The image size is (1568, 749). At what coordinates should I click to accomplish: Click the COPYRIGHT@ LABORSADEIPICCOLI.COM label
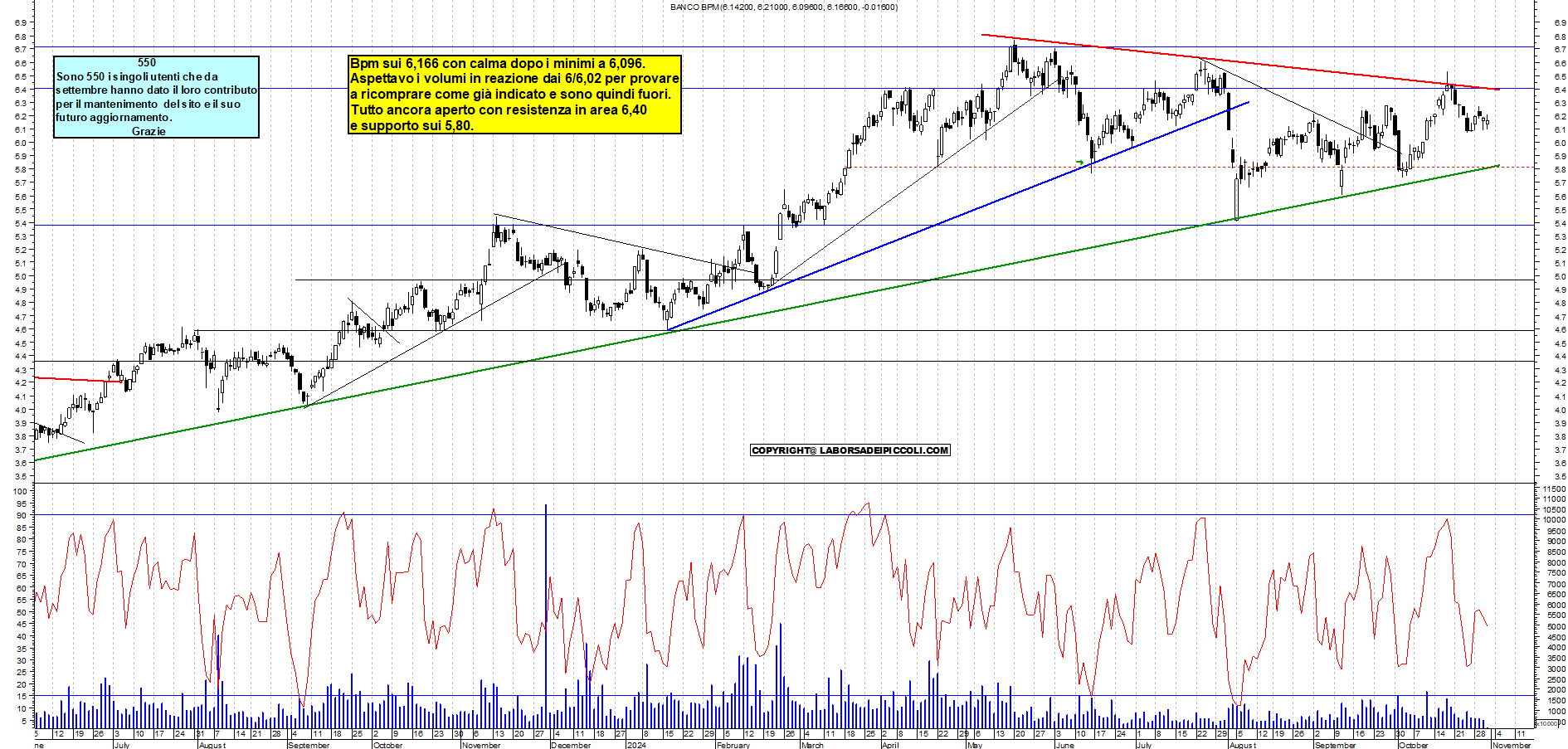tap(850, 450)
